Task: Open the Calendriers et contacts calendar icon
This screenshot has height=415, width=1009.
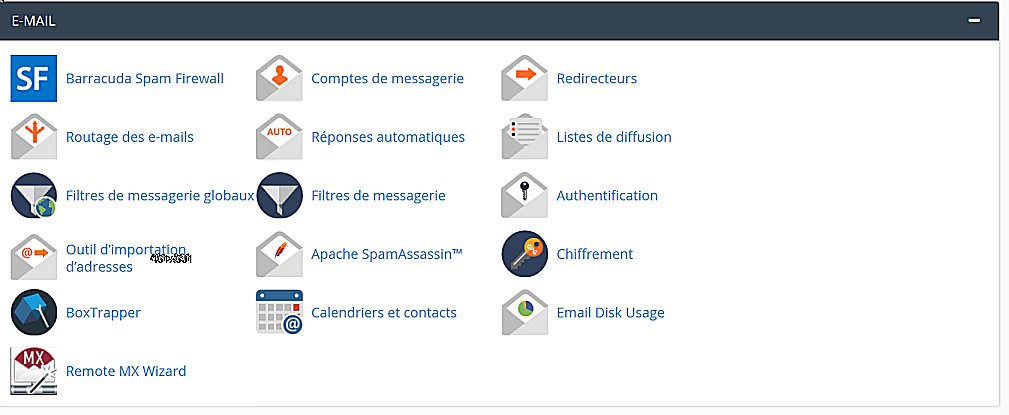Action: point(279,313)
